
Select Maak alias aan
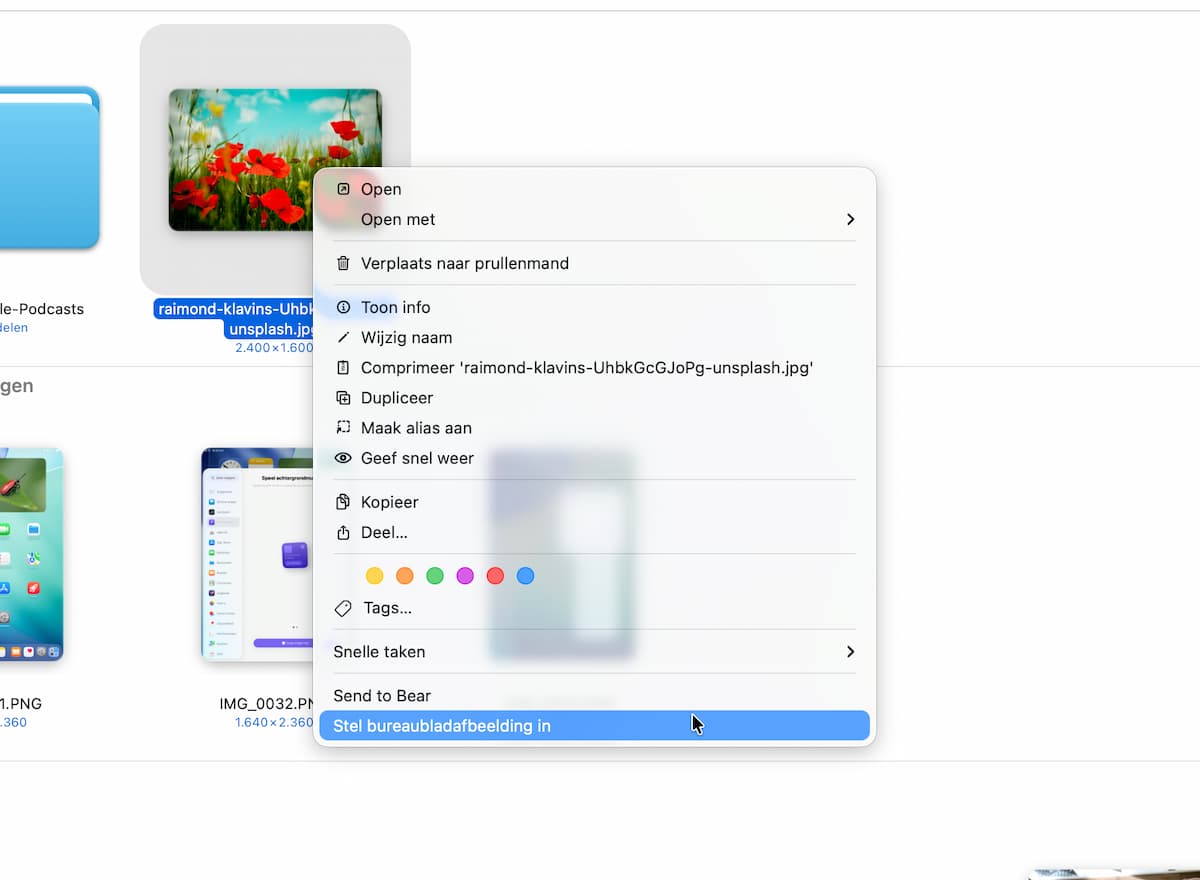pos(595,427)
